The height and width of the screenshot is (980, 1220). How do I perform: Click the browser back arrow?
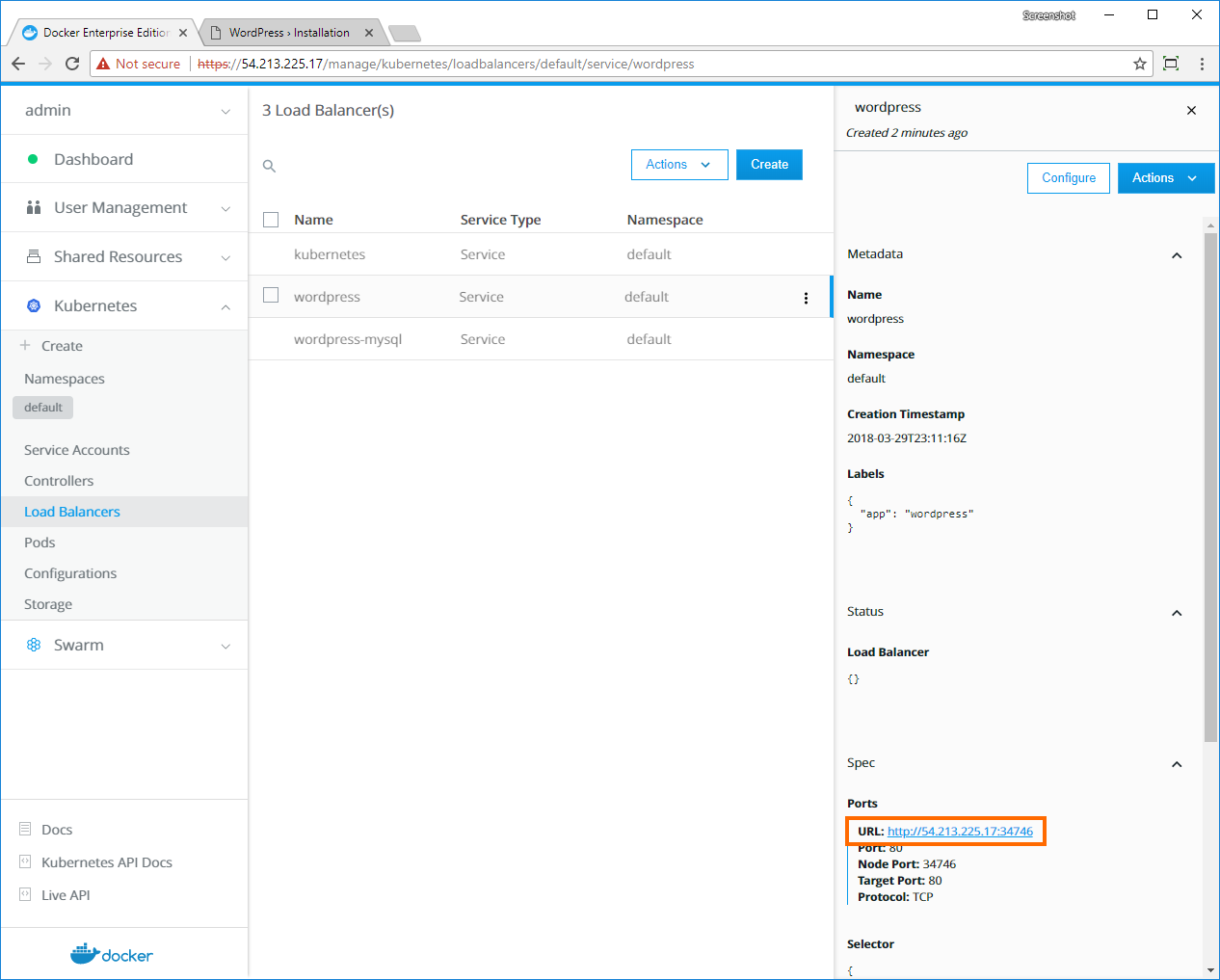(x=18, y=64)
